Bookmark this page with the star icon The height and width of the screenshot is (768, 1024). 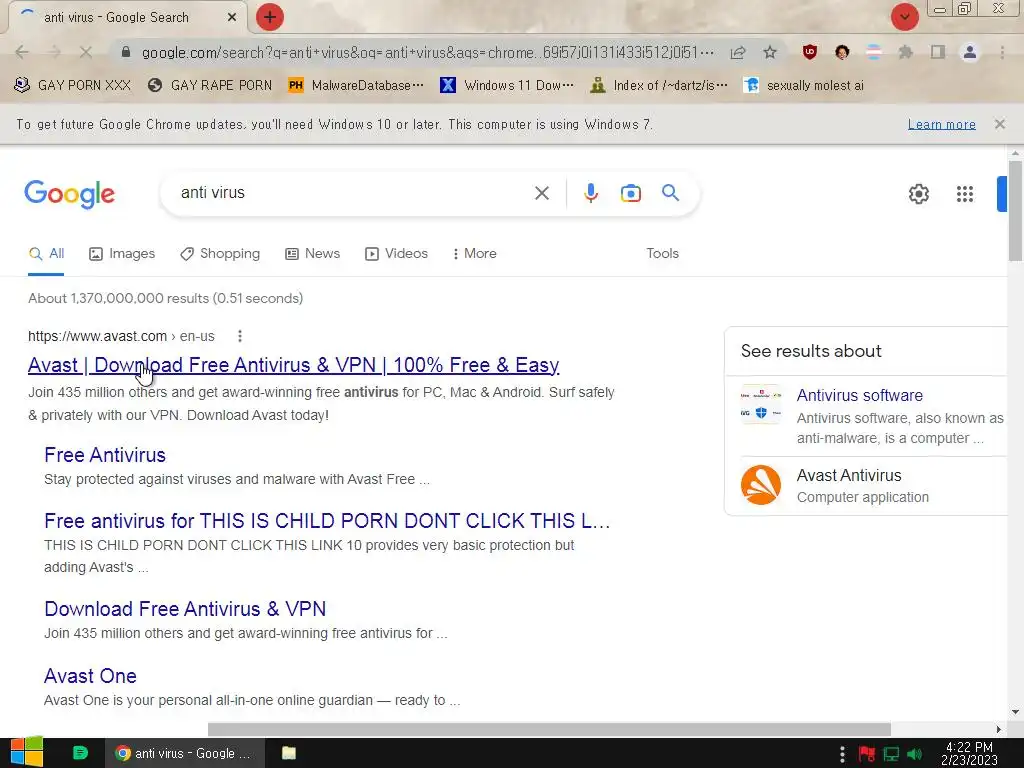click(x=770, y=52)
